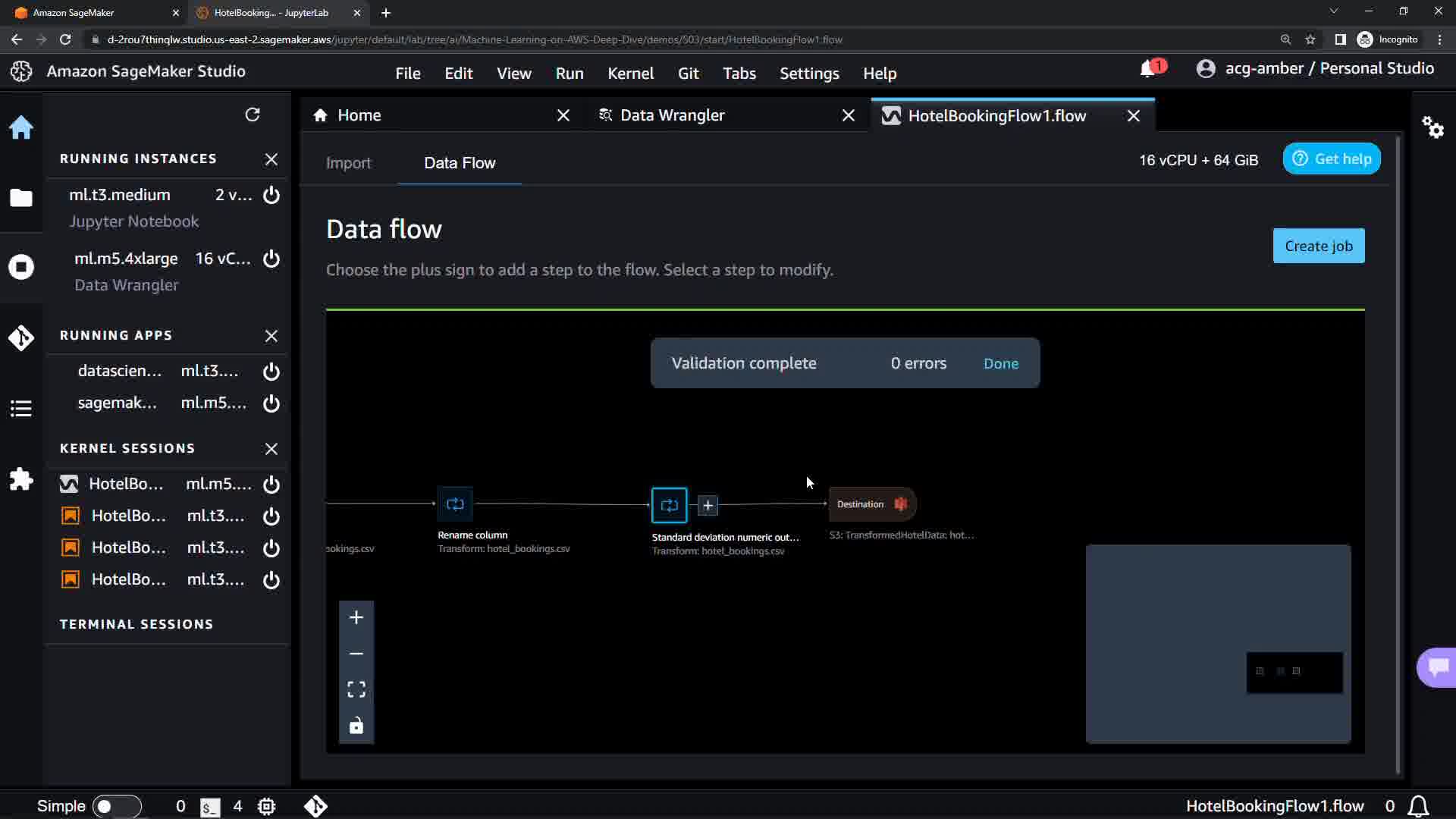Zoom in on the flow canvas
This screenshot has width=1456, height=819.
(x=356, y=617)
